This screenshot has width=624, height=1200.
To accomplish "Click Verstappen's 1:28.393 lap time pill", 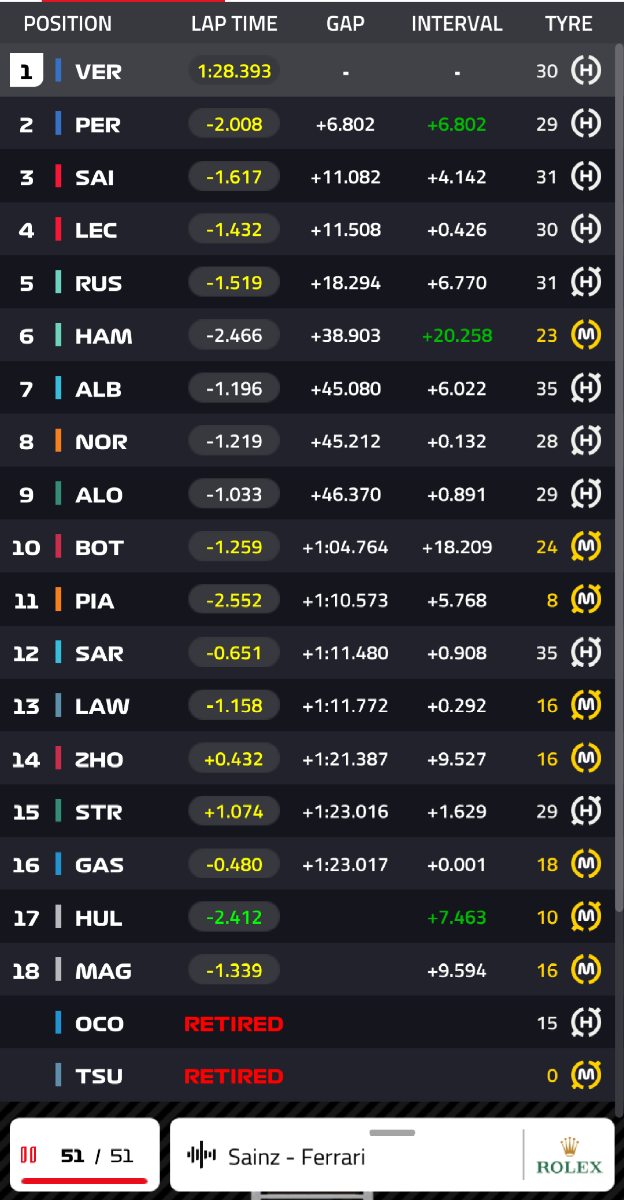I will [x=234, y=71].
